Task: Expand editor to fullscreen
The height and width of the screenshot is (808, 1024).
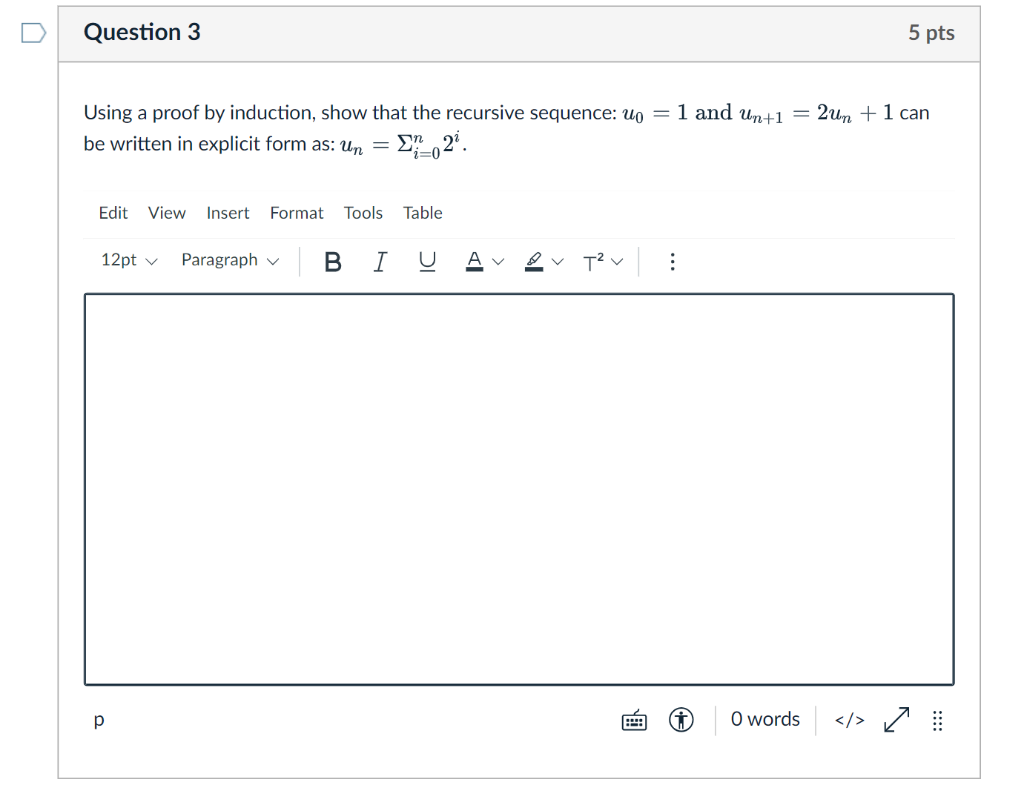Action: pos(895,719)
